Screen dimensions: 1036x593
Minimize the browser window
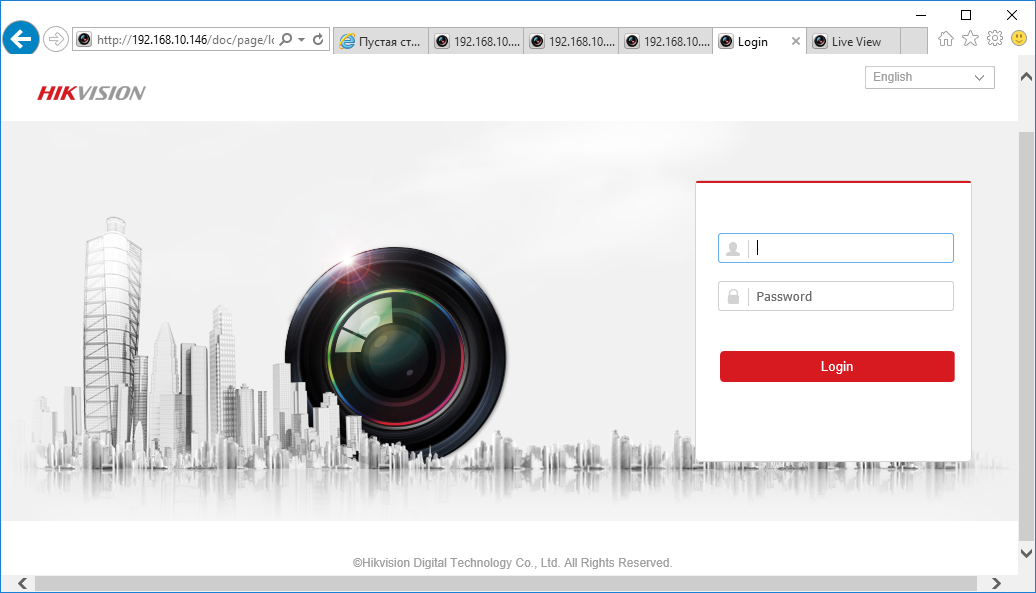921,15
